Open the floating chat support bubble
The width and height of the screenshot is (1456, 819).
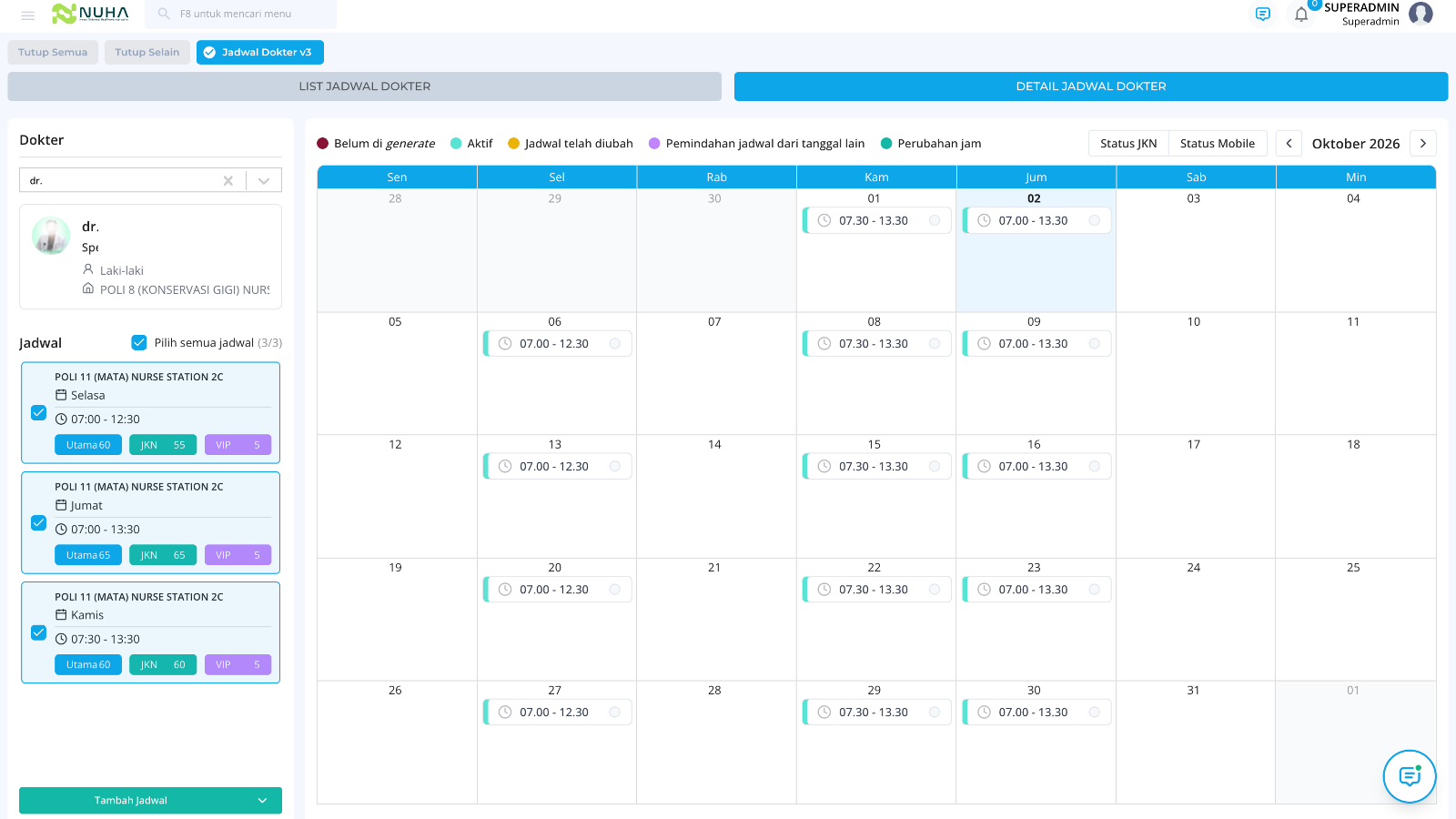1410,776
